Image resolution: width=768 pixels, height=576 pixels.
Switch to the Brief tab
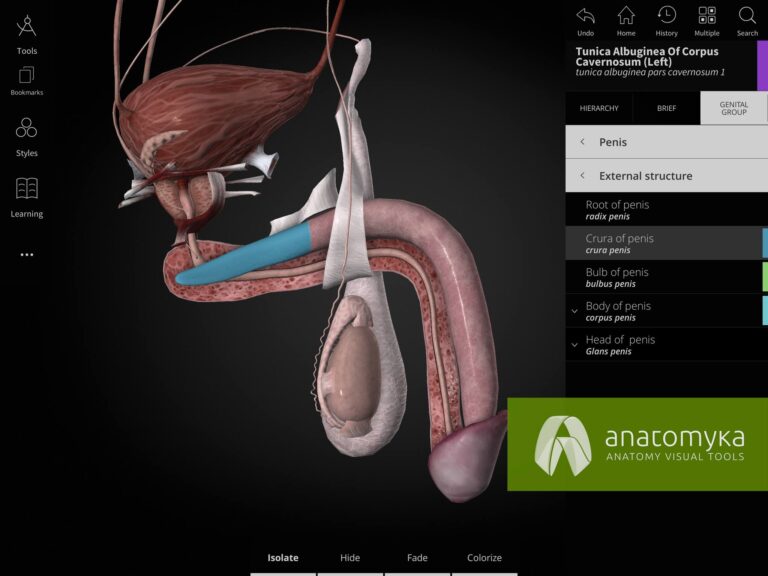(x=666, y=108)
